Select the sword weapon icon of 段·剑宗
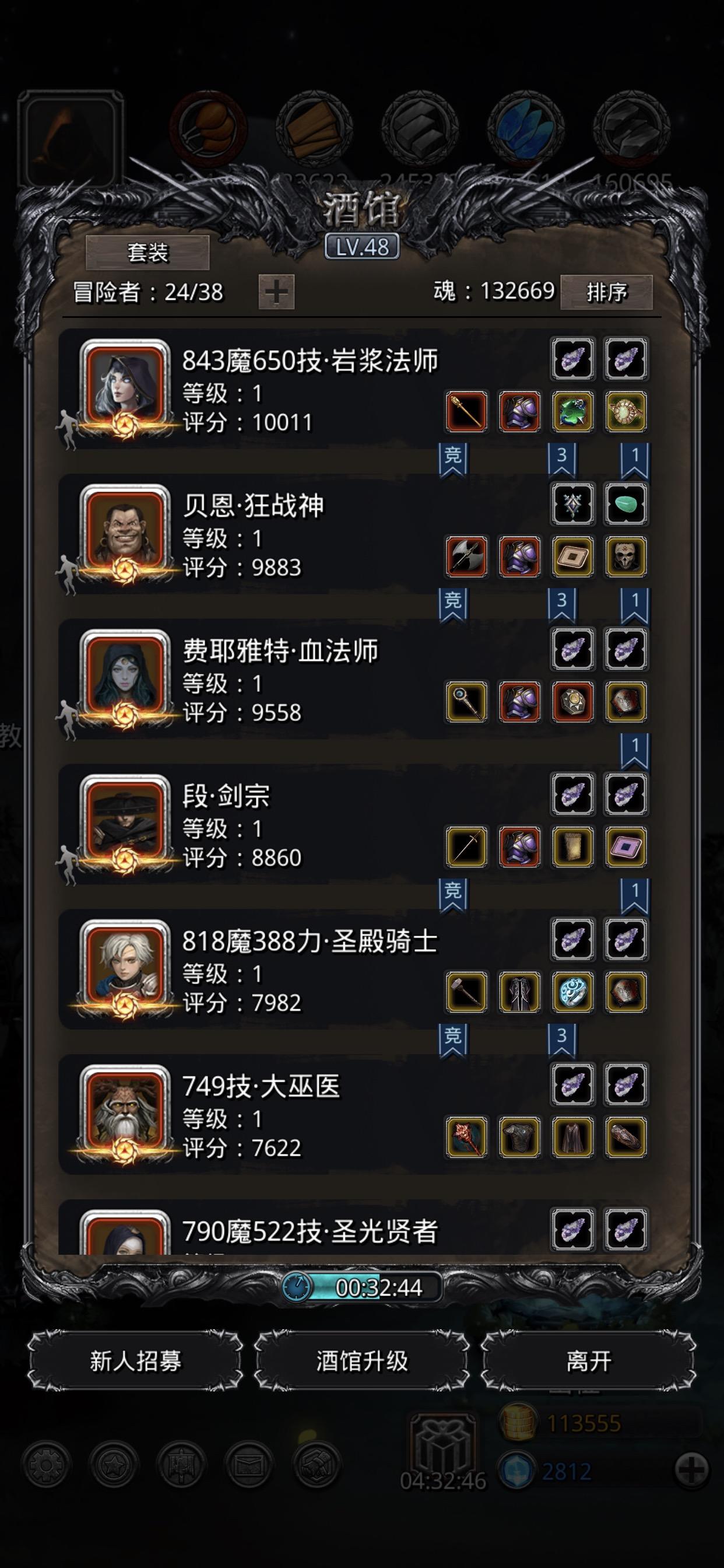 pyautogui.click(x=467, y=846)
